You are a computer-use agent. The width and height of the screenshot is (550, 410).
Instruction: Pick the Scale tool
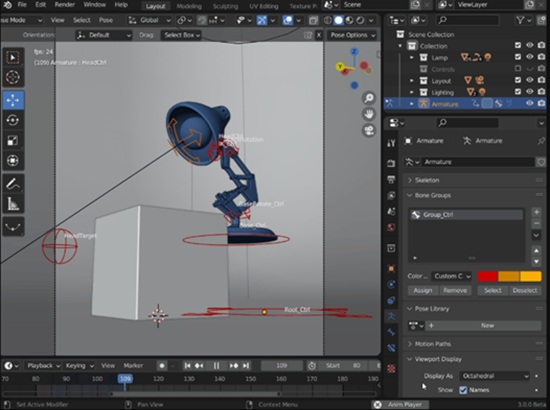tap(13, 141)
